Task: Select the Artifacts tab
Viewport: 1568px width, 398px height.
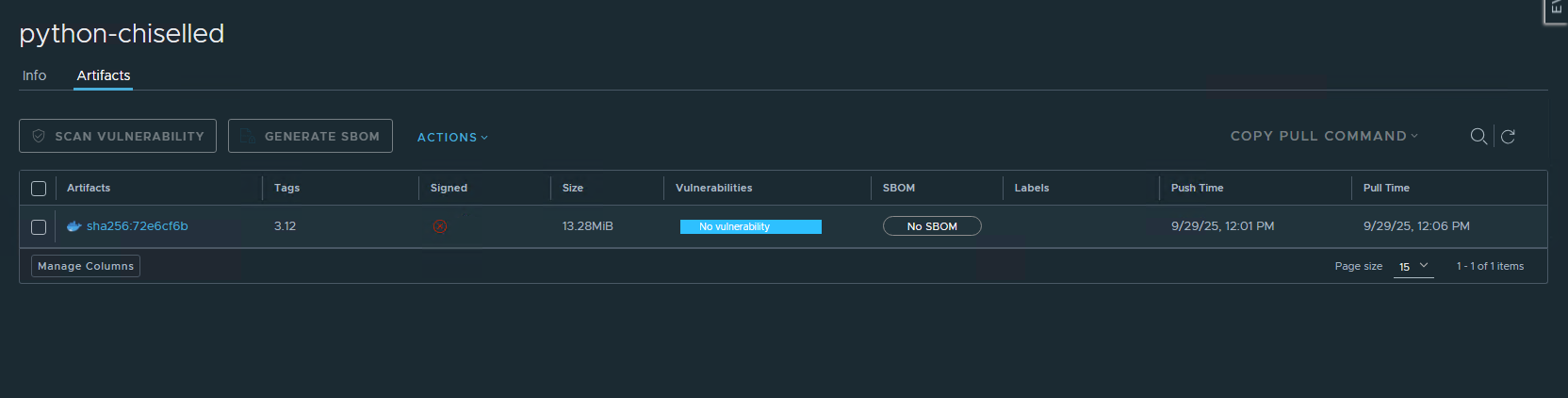Action: pyautogui.click(x=104, y=75)
